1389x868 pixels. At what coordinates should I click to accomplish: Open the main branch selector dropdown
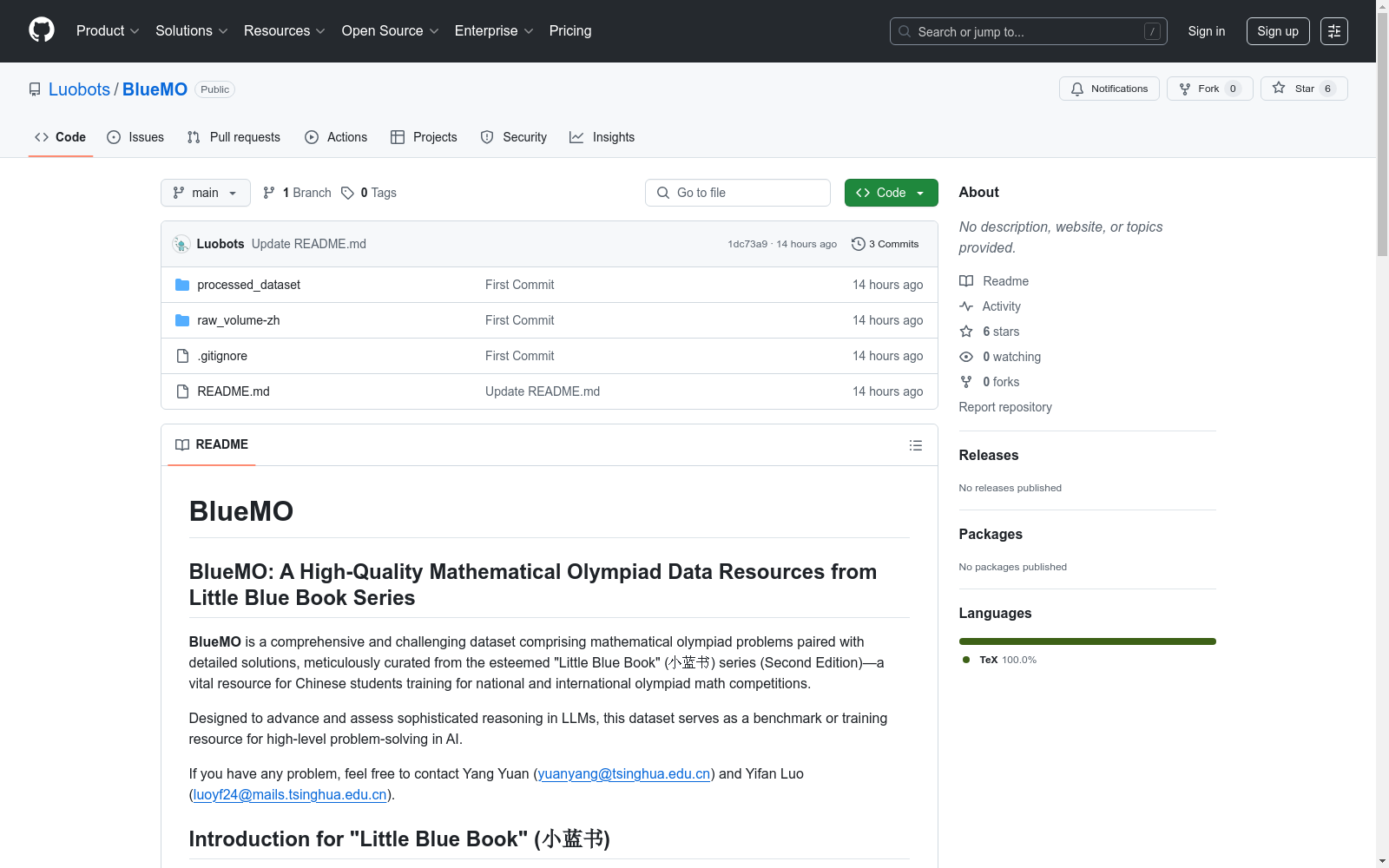(206, 193)
